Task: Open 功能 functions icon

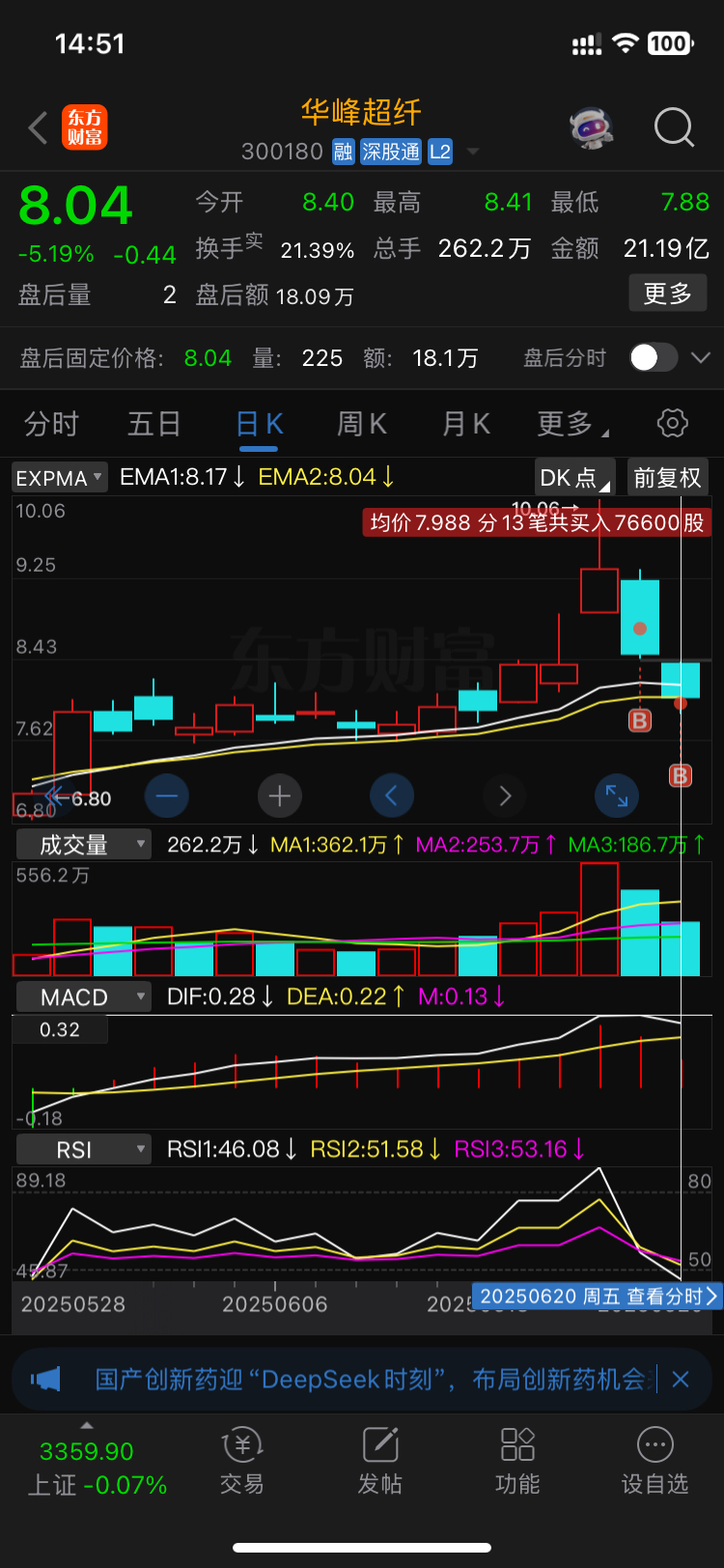Action: pos(517,1463)
